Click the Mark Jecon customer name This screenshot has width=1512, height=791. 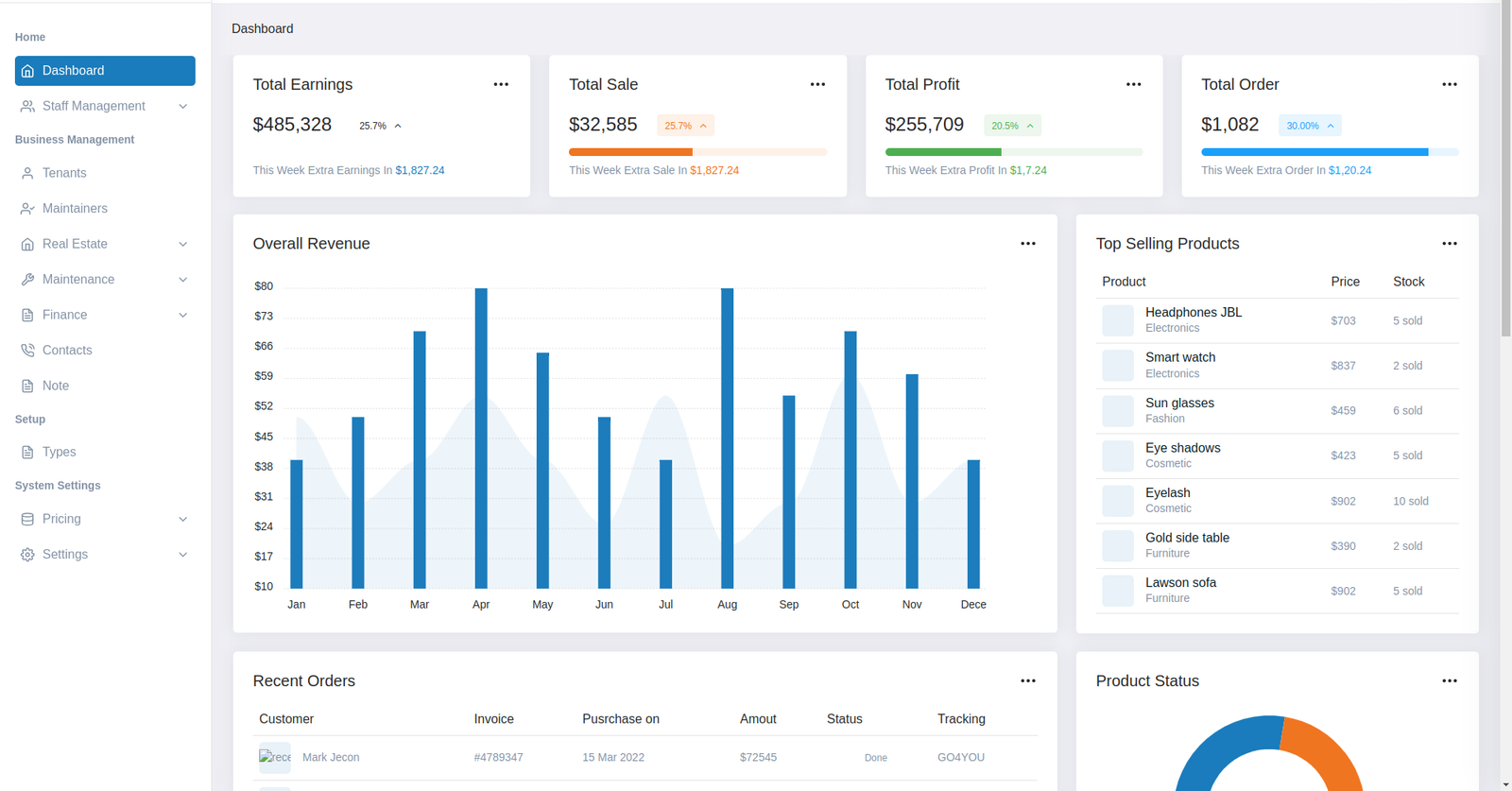click(331, 758)
